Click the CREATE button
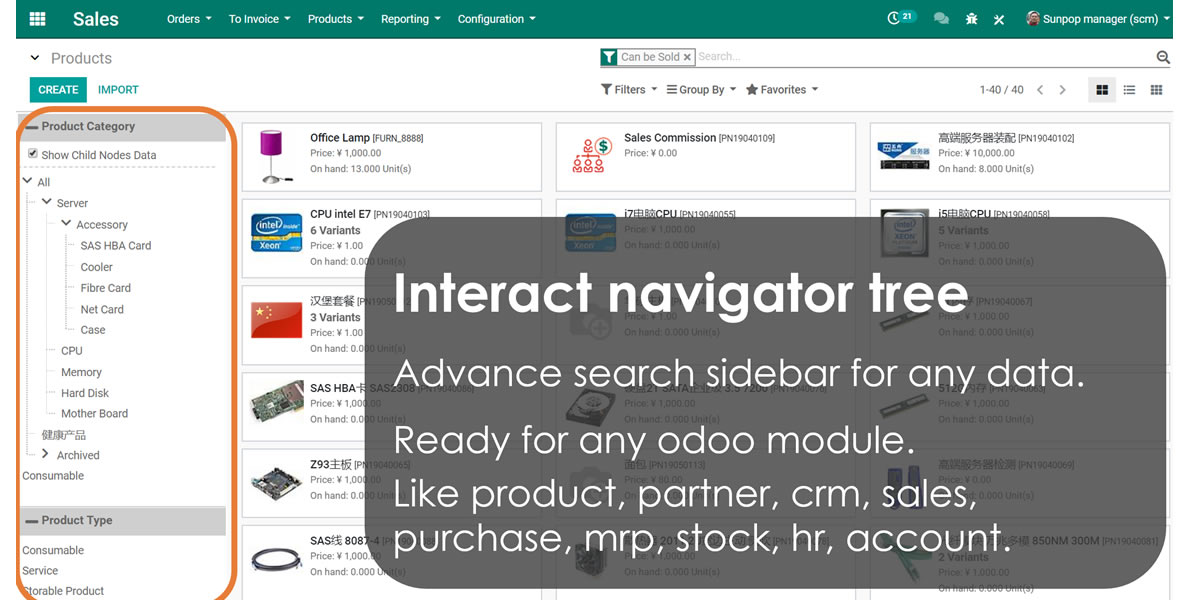This screenshot has height=600, width=1200. point(58,90)
